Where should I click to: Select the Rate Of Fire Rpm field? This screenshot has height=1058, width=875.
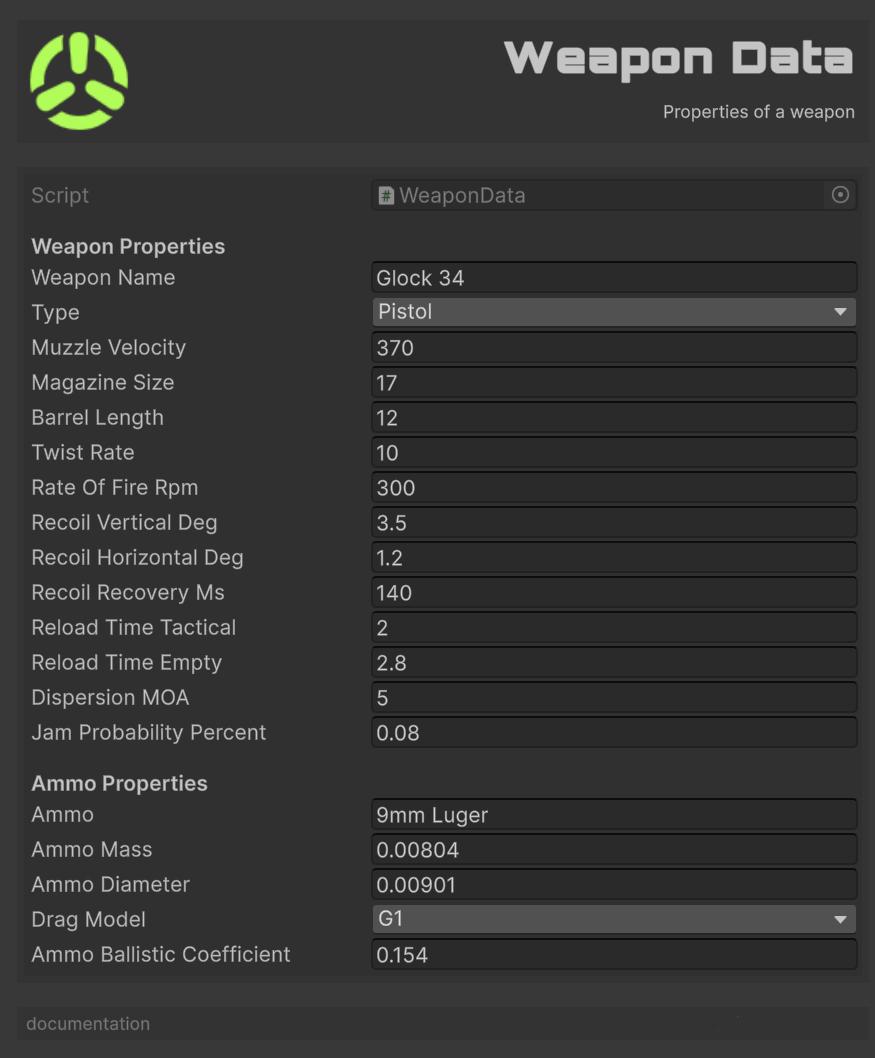point(614,487)
